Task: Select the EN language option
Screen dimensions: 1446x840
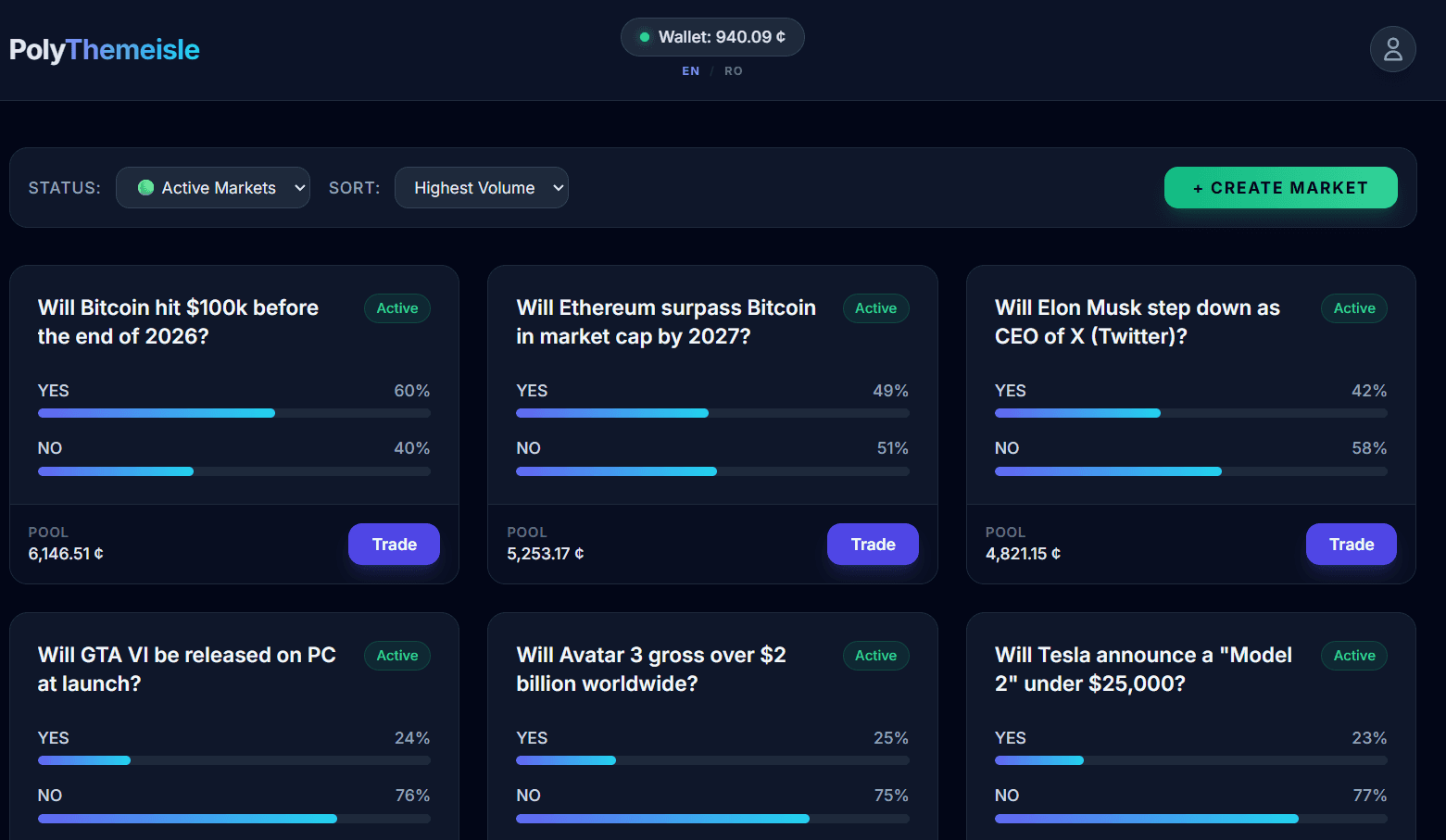Action: pos(690,70)
